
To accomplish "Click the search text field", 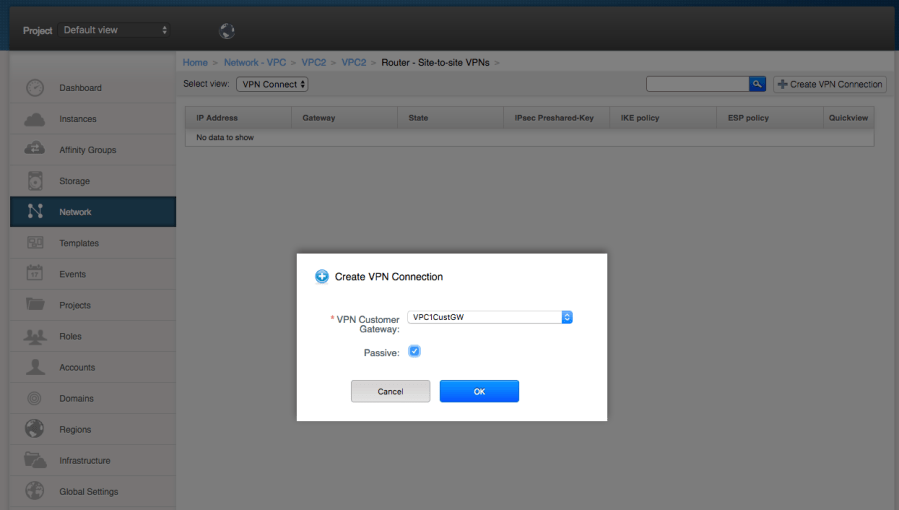I will [x=697, y=84].
